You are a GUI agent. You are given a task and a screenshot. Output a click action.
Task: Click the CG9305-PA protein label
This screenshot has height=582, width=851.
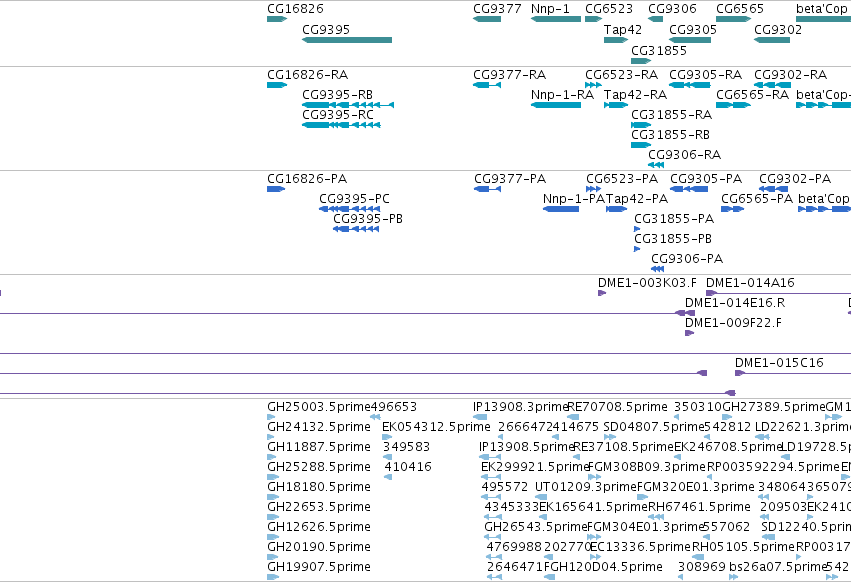[706, 179]
